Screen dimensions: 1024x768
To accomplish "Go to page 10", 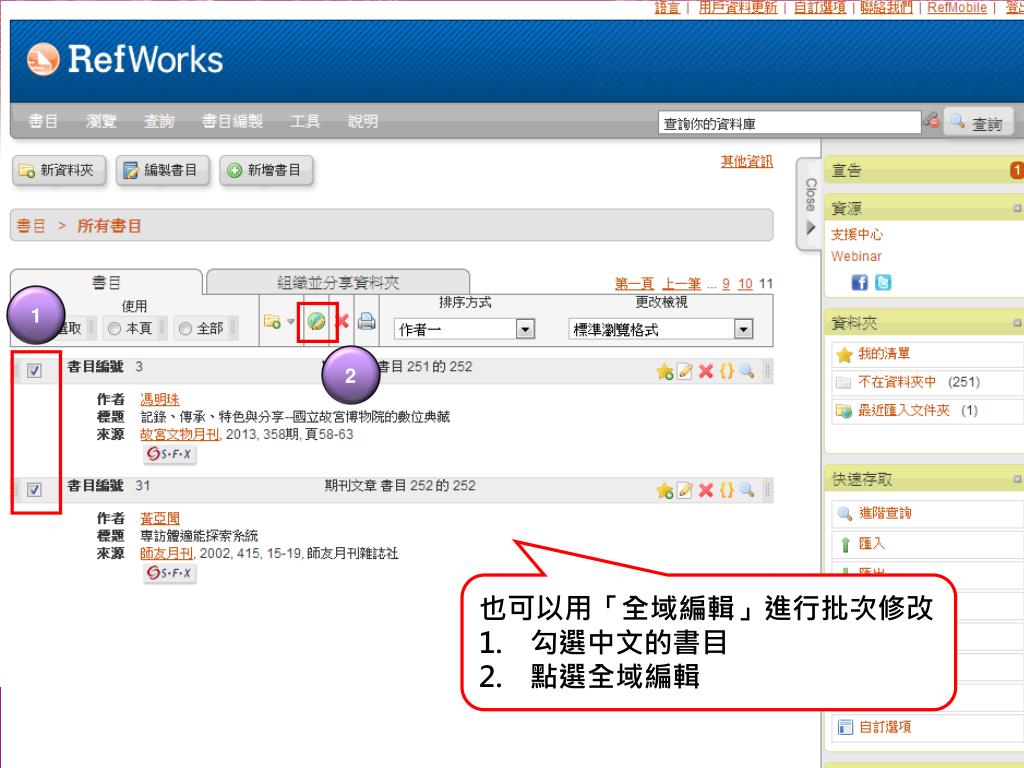I will pyautogui.click(x=745, y=283).
